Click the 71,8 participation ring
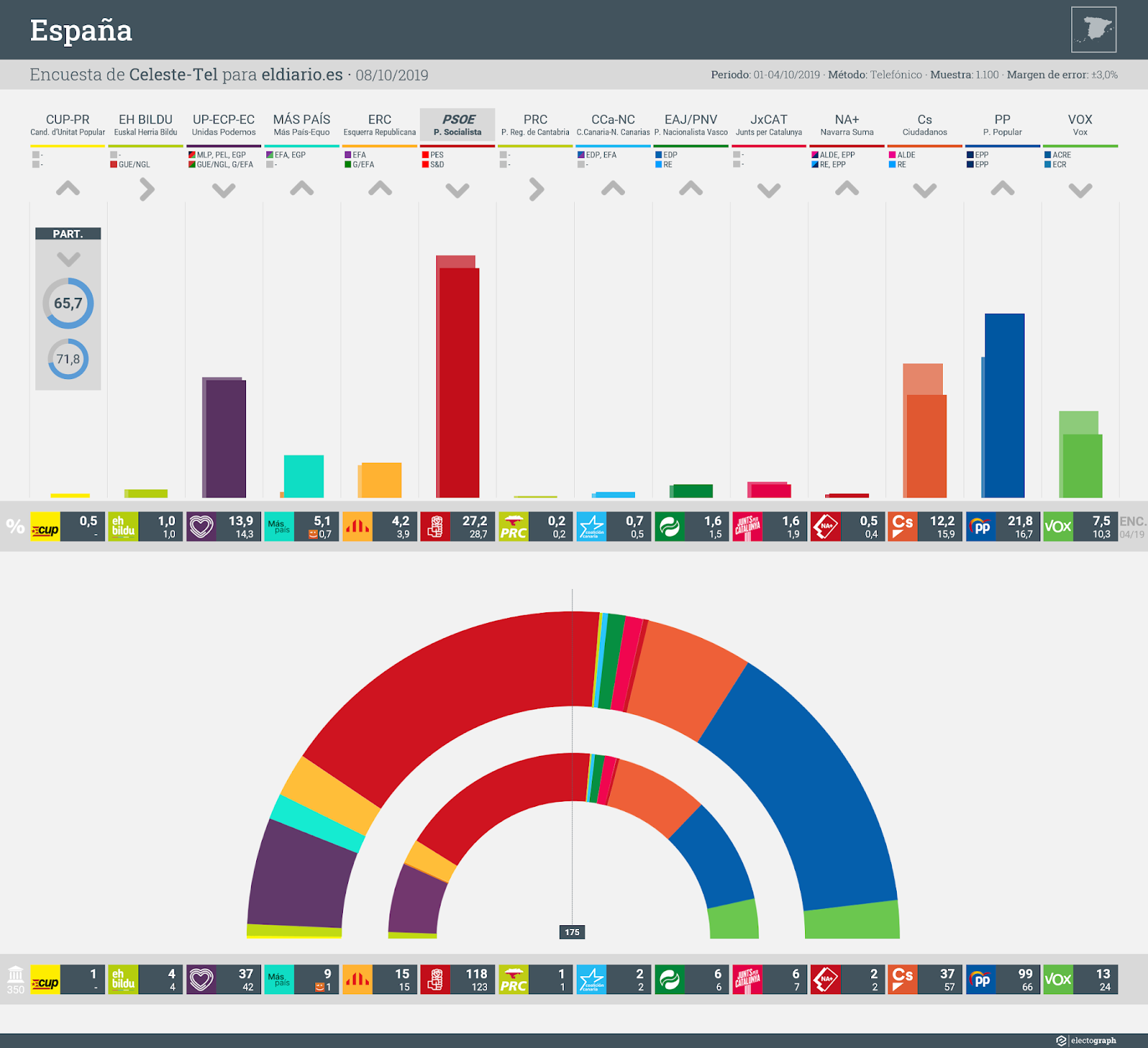The width and height of the screenshot is (1148, 1048). point(68,359)
